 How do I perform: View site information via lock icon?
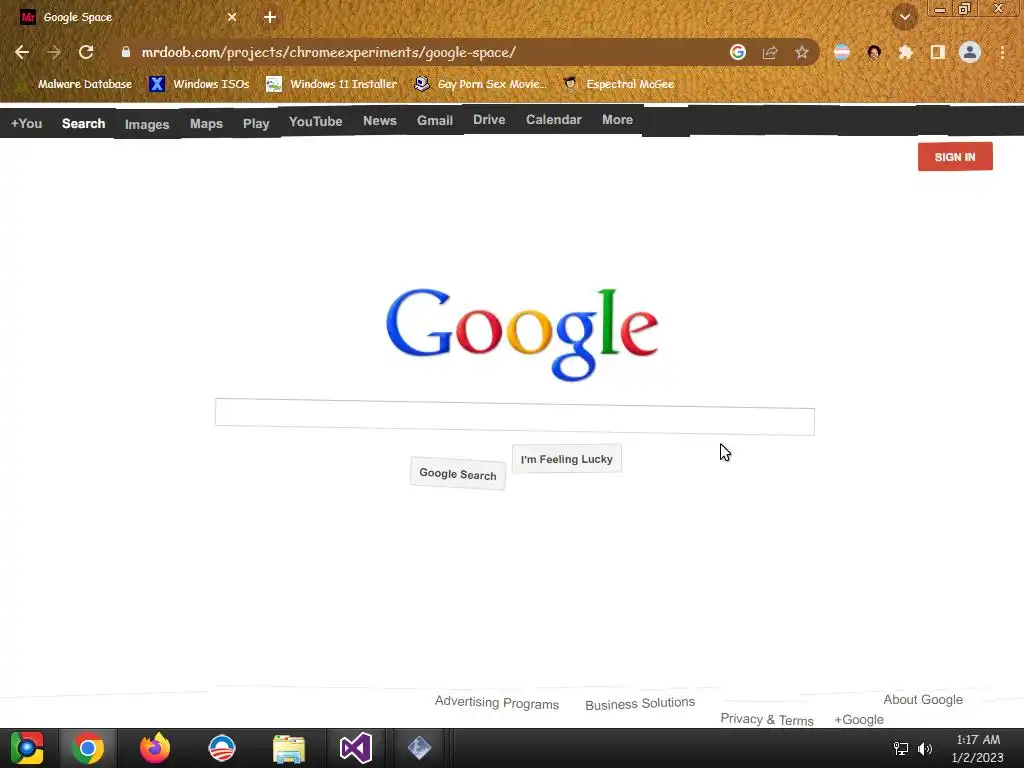point(126,52)
